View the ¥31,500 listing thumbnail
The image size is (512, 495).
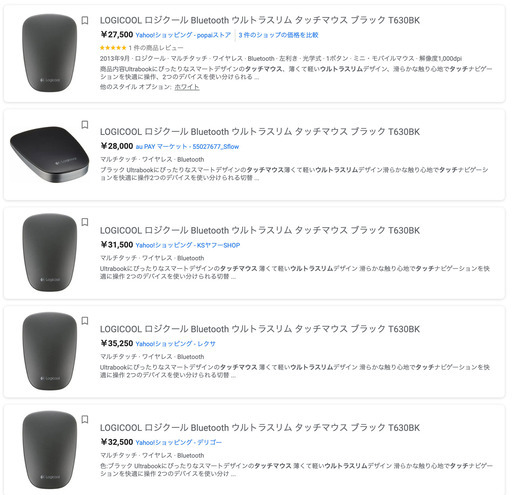50,252
